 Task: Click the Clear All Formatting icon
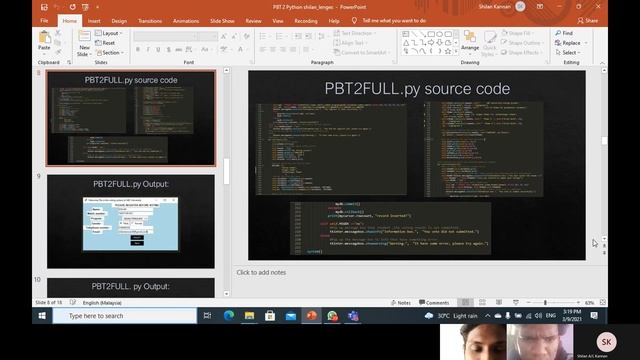point(247,37)
